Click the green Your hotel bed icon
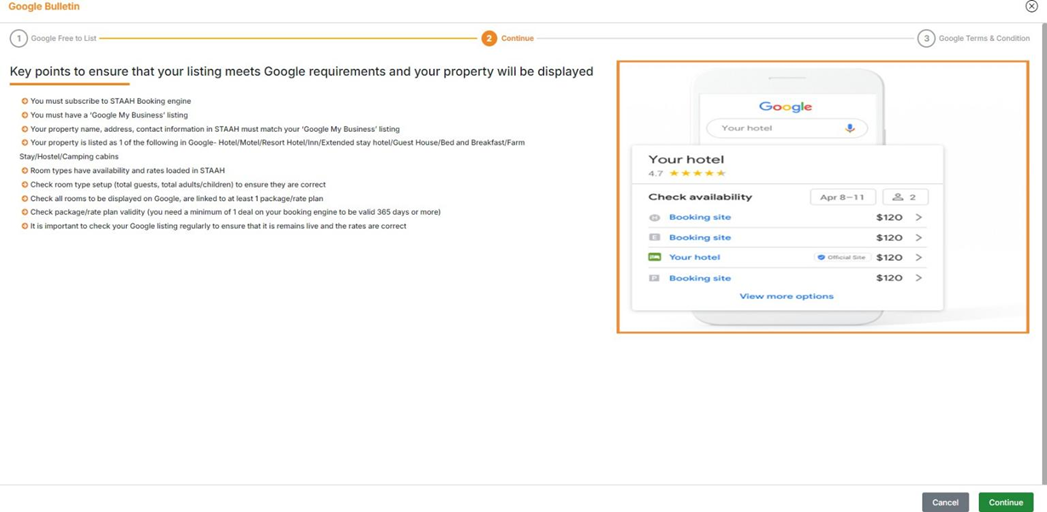Image resolution: width=1047 pixels, height=512 pixels. point(655,257)
